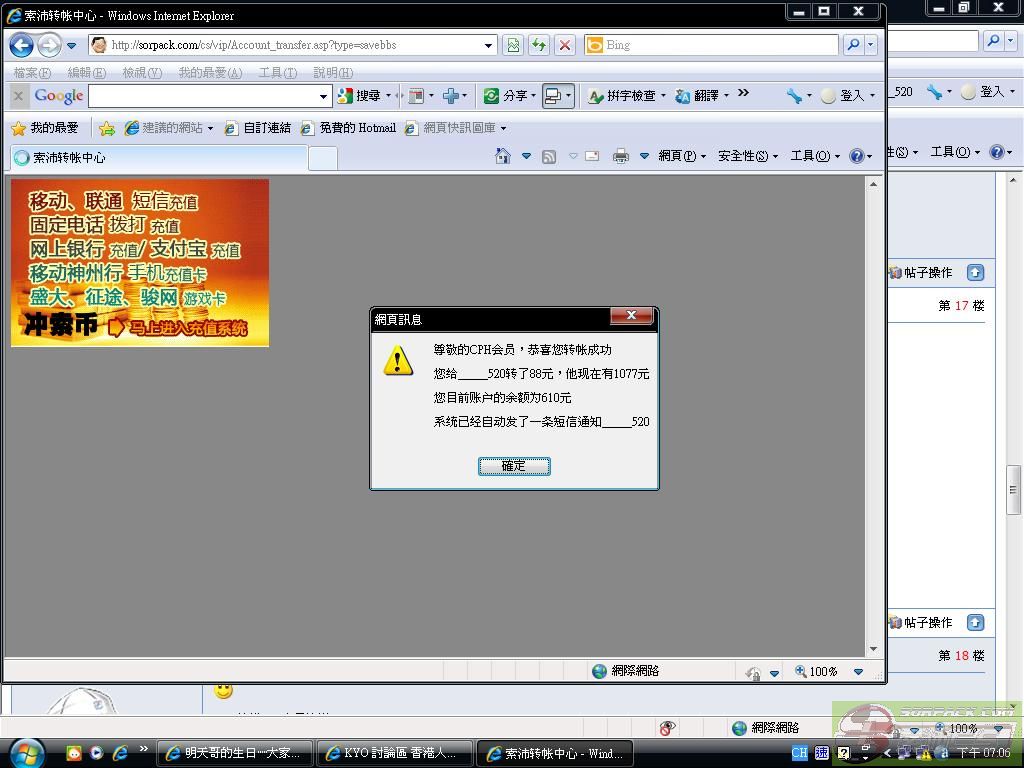Image resolution: width=1024 pixels, height=768 pixels.
Task: Click the browser Back arrow button
Action: [21, 45]
